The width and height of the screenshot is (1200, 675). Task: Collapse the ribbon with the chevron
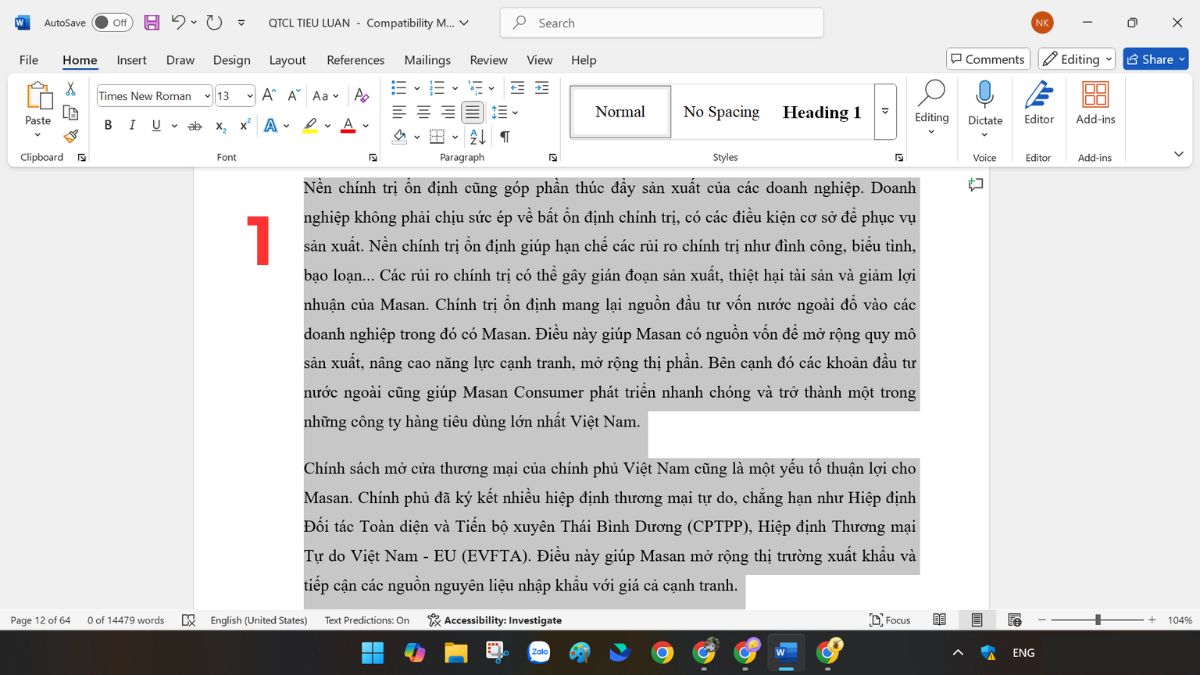tap(1179, 155)
